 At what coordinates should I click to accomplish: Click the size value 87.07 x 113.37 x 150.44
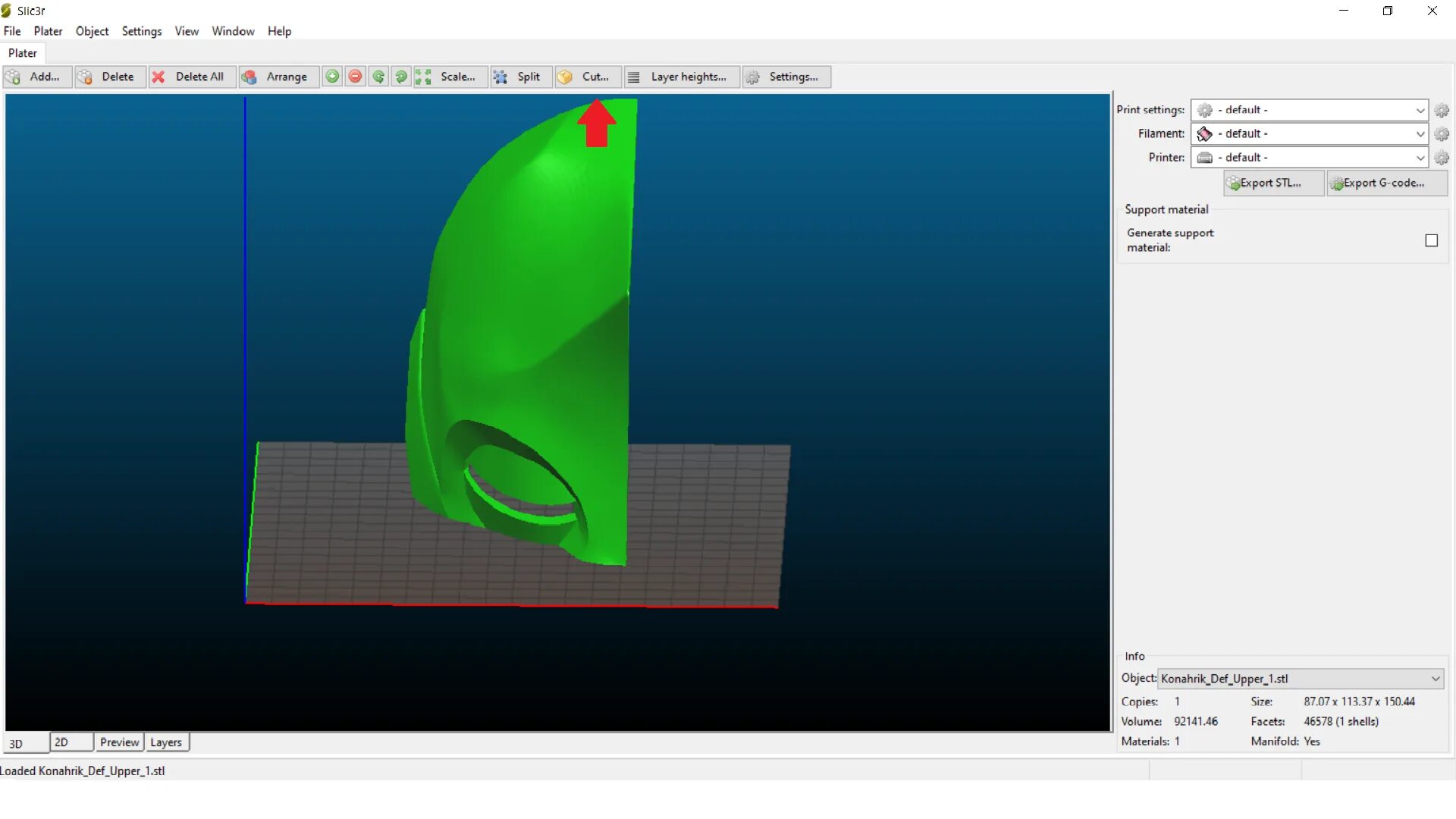point(1359,701)
